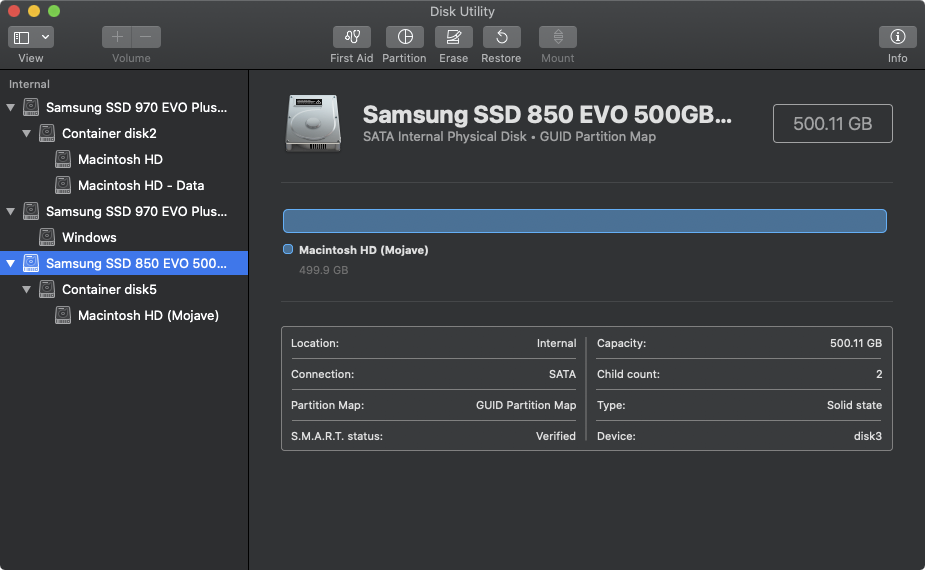This screenshot has width=925, height=570.
Task: Click the drive icon beside Macintosh HD (Mojave) sidebar
Action: click(x=63, y=315)
